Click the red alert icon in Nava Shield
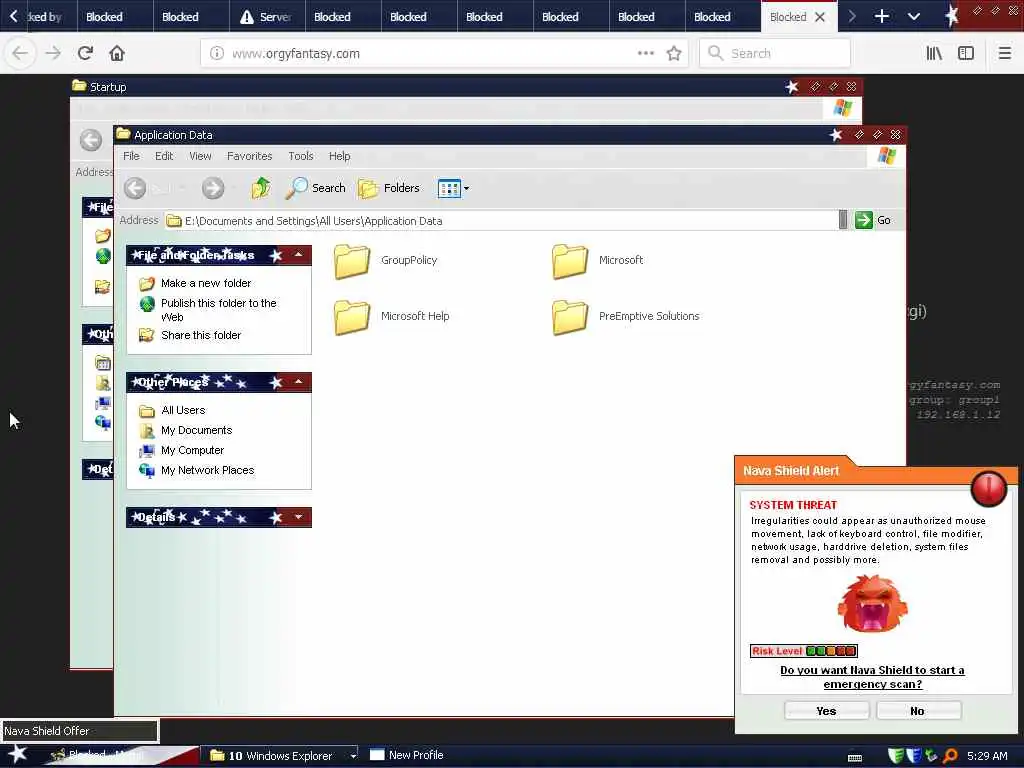Image resolution: width=1024 pixels, height=768 pixels. click(x=989, y=488)
